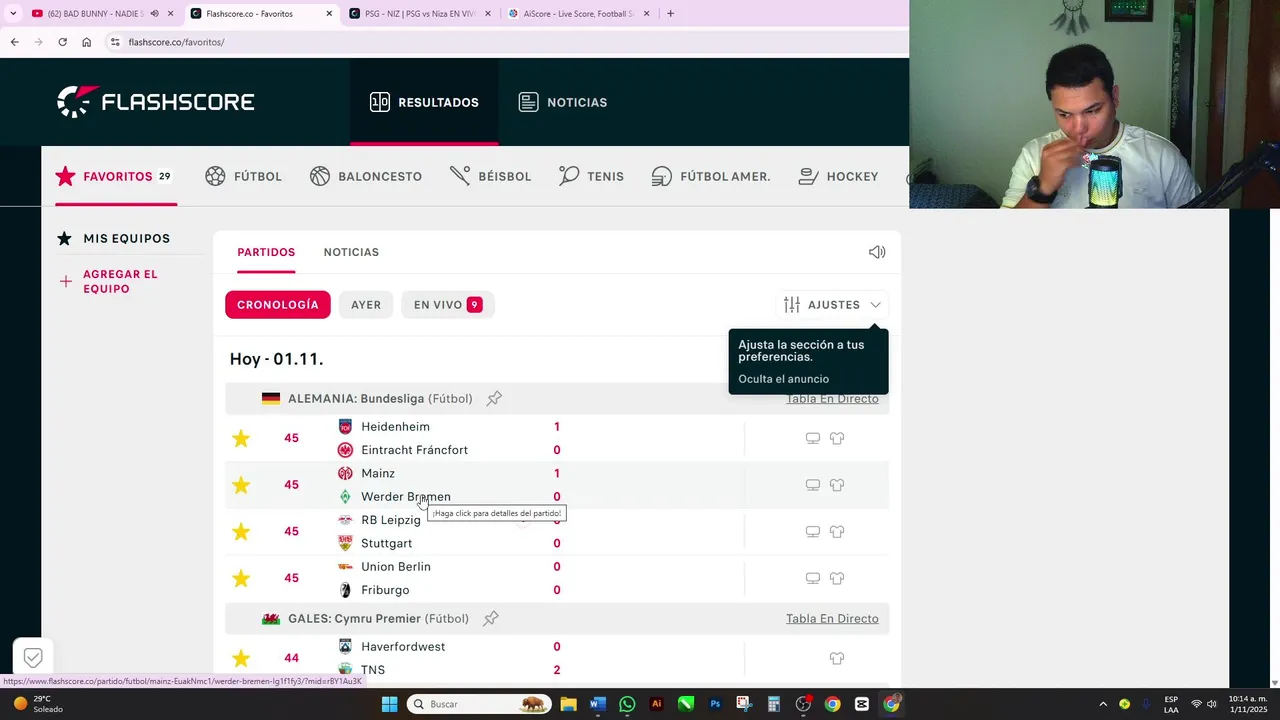Viewport: 1280px width, 720px height.
Task: Click TV icon for Union Berlin match
Action: 813,578
